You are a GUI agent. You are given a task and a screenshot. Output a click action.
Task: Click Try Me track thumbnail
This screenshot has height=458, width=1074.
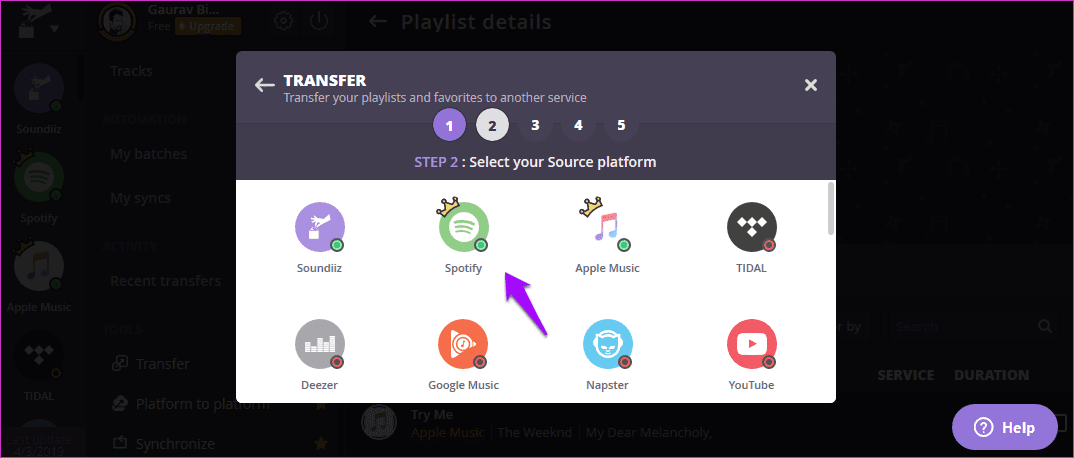[x=379, y=422]
